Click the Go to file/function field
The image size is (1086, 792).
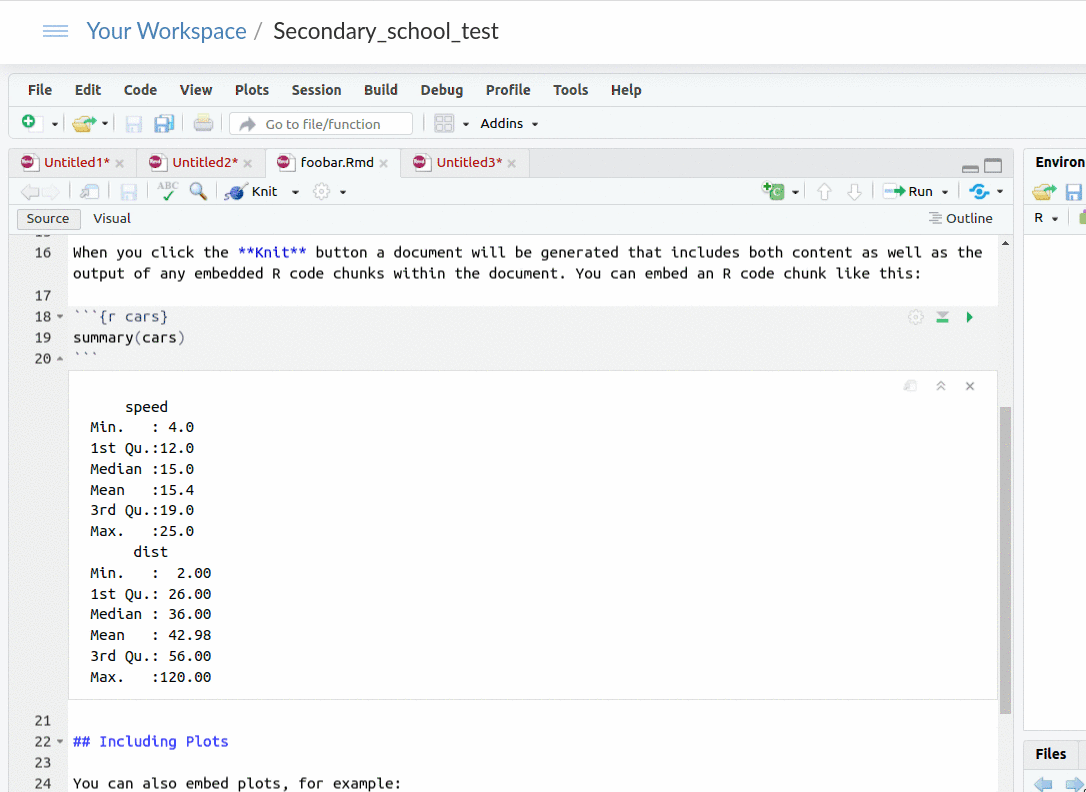click(321, 124)
